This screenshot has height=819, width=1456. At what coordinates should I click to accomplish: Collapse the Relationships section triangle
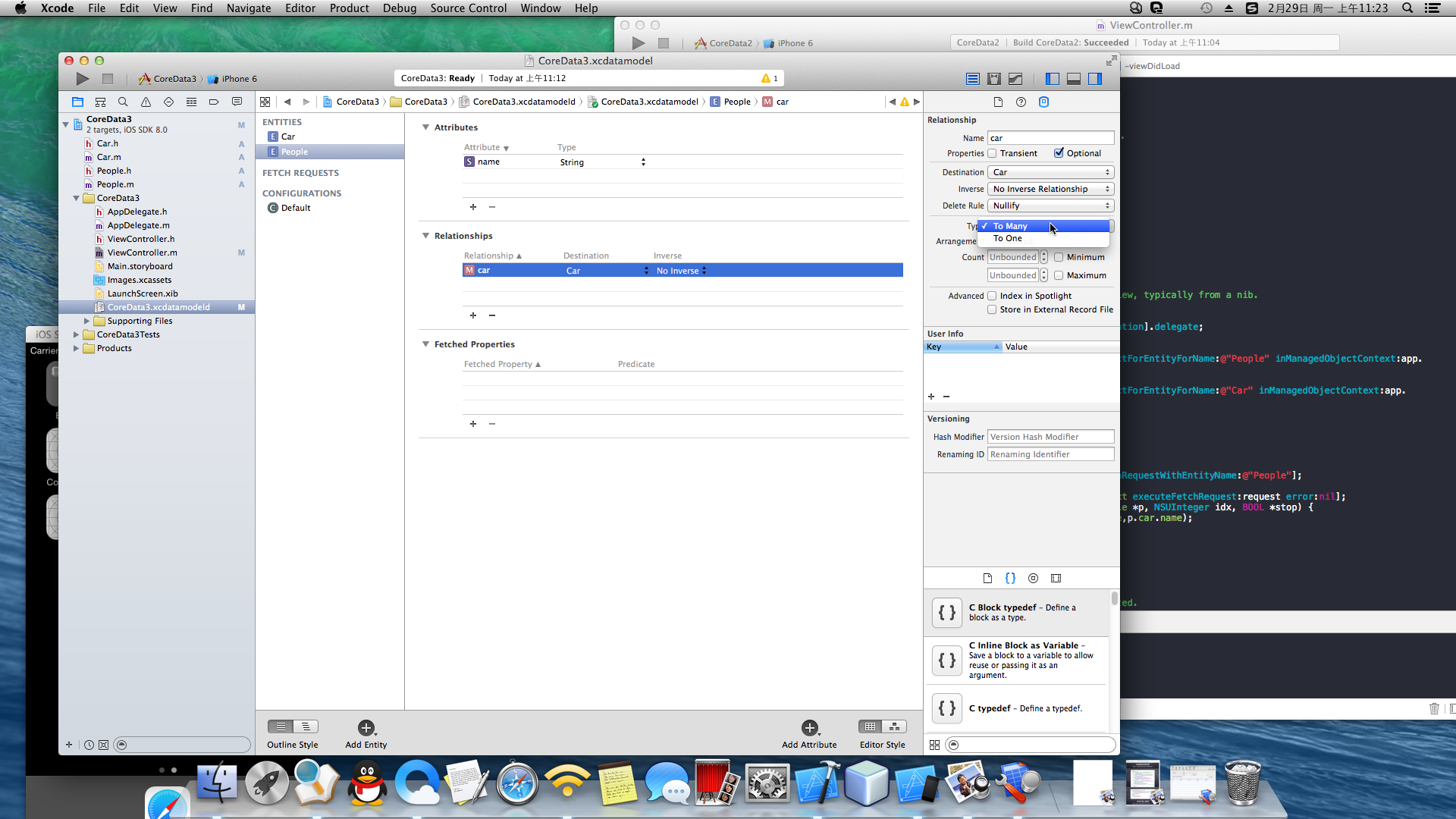[x=425, y=236]
